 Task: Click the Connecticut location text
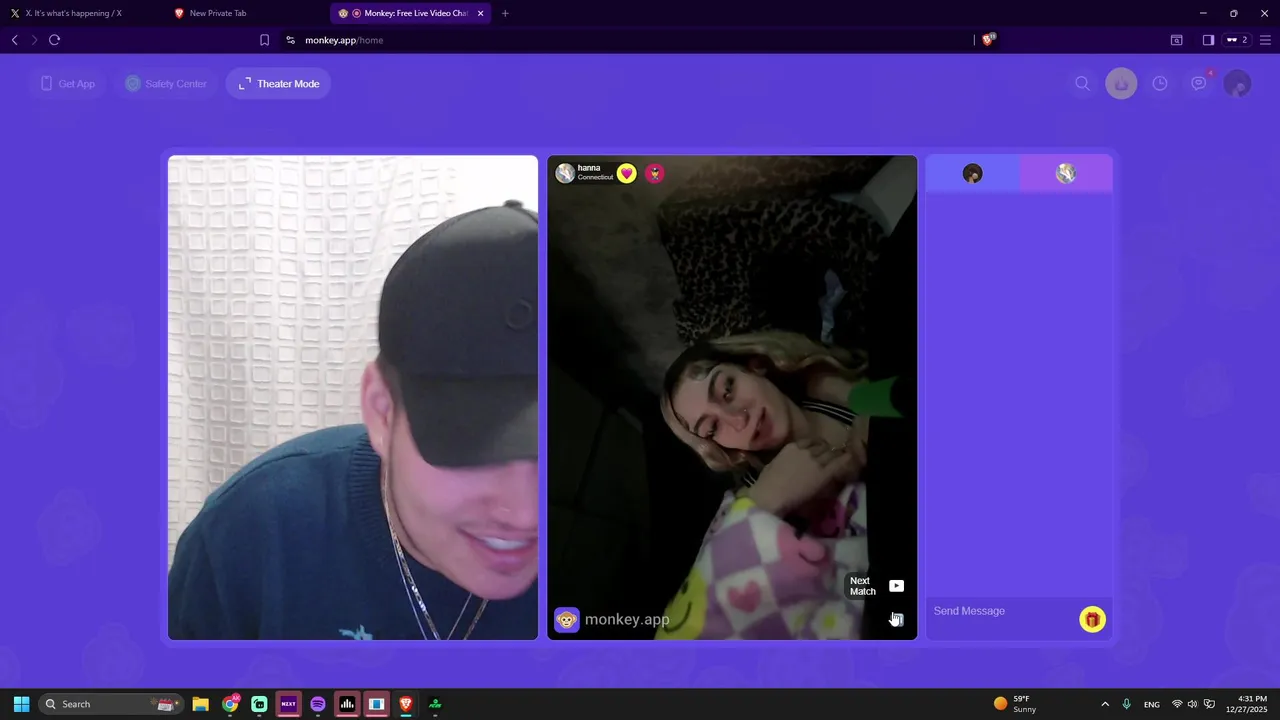pos(595,178)
